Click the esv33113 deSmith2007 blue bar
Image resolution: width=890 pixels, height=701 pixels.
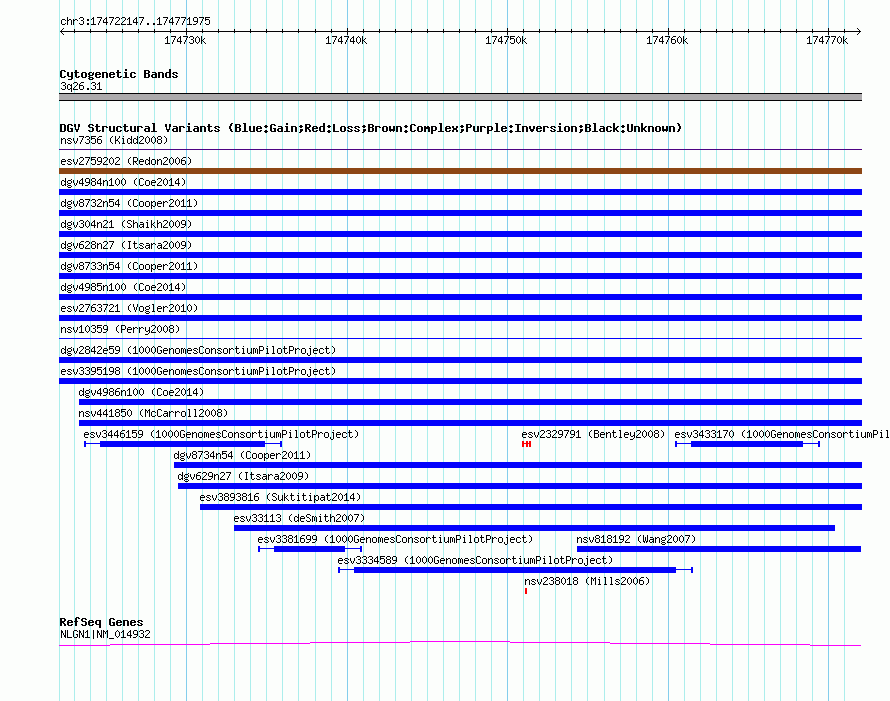(534, 528)
